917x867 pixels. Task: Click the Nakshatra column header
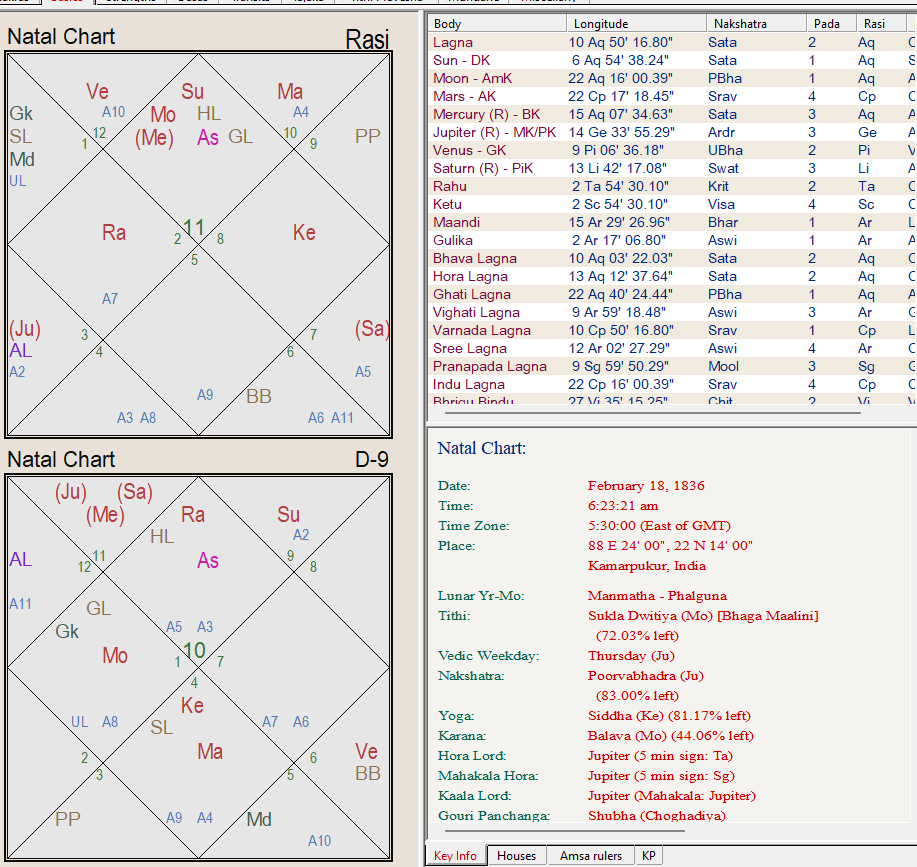[756, 23]
